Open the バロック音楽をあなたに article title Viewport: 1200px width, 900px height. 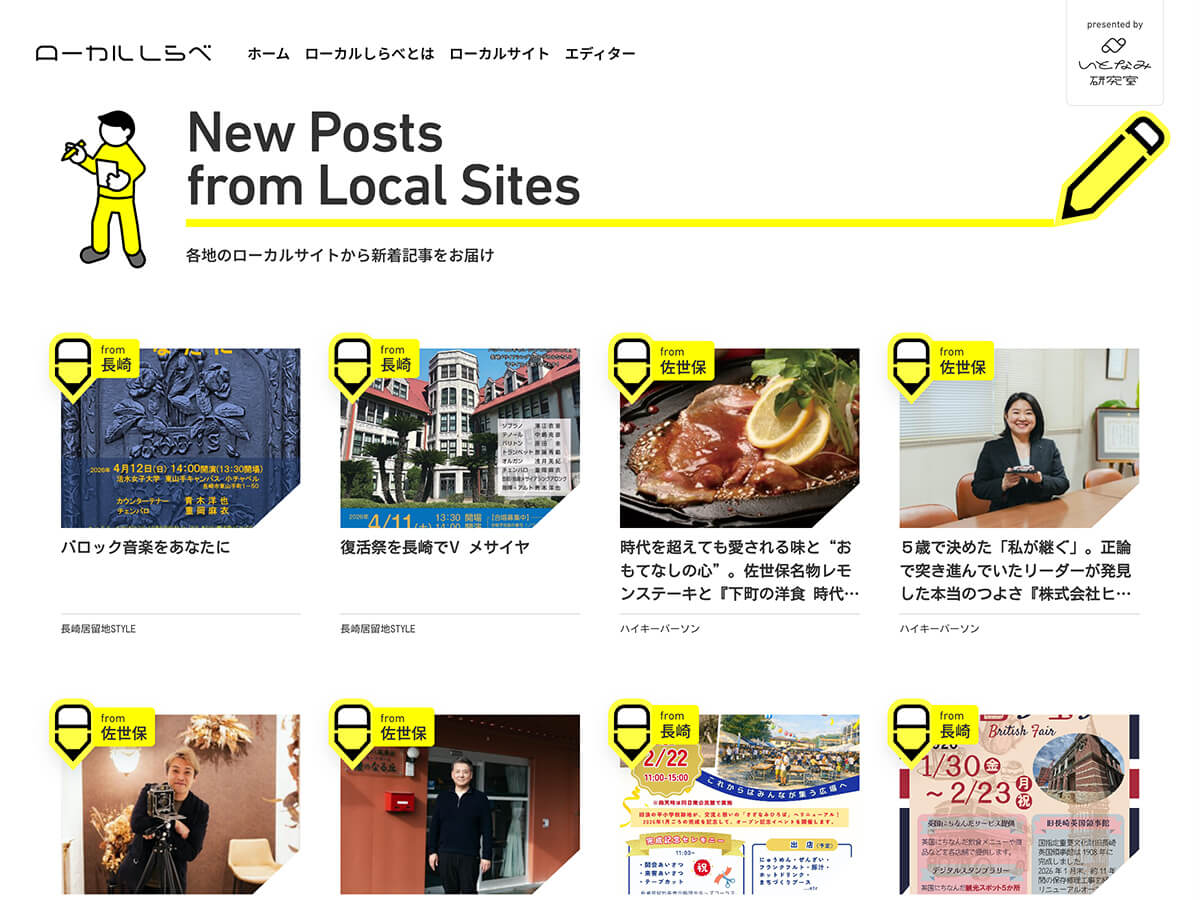coord(146,547)
